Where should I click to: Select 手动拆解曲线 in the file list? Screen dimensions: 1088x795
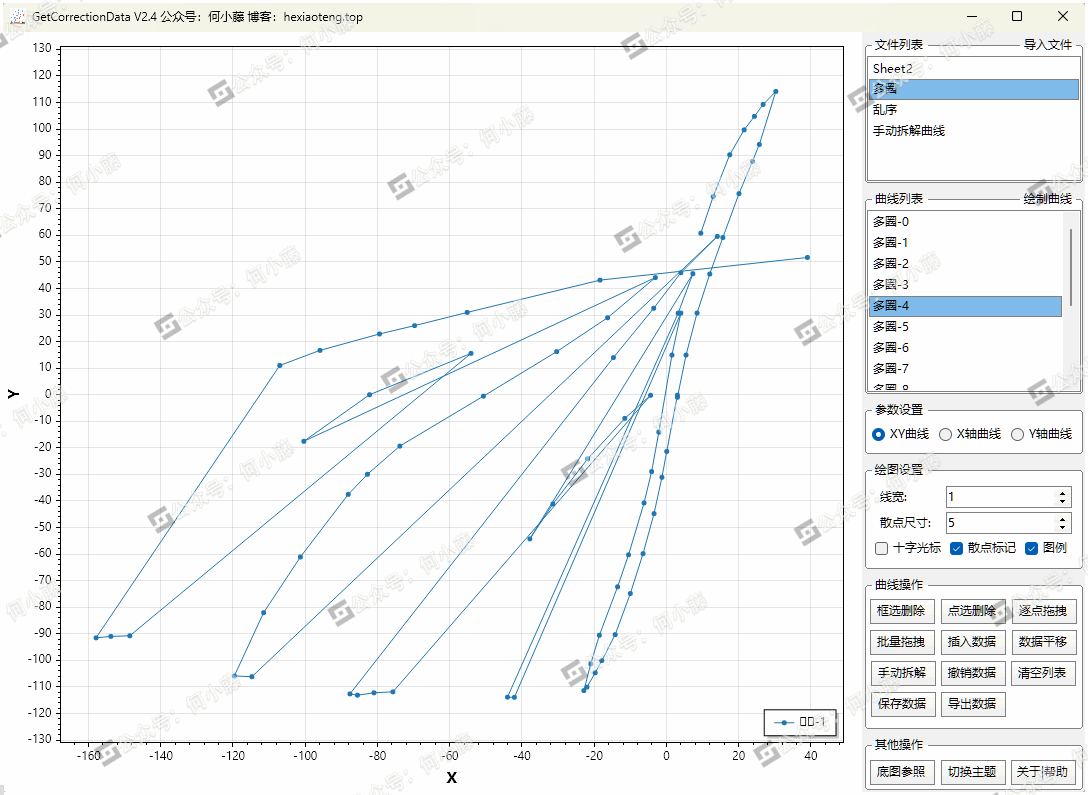pyautogui.click(x=908, y=131)
